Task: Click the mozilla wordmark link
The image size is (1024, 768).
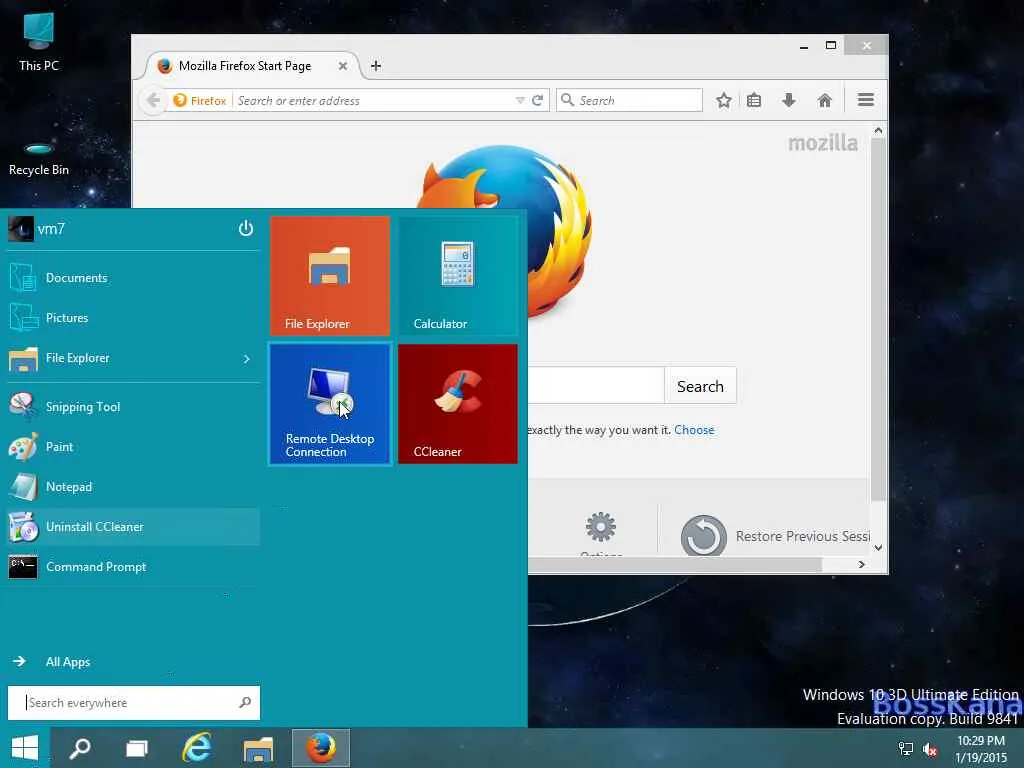Action: [x=823, y=143]
